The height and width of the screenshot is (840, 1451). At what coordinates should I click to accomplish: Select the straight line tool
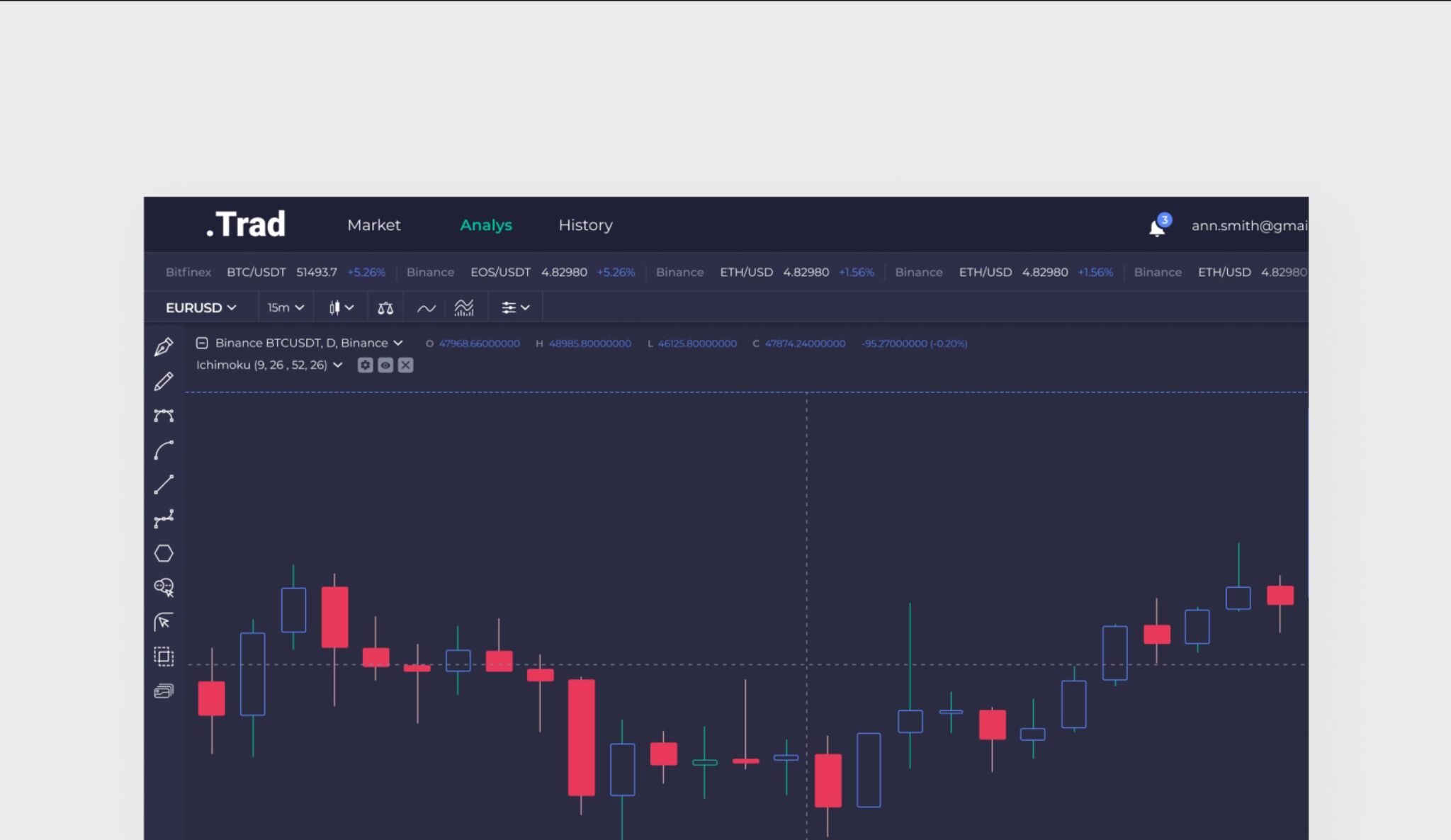click(164, 484)
